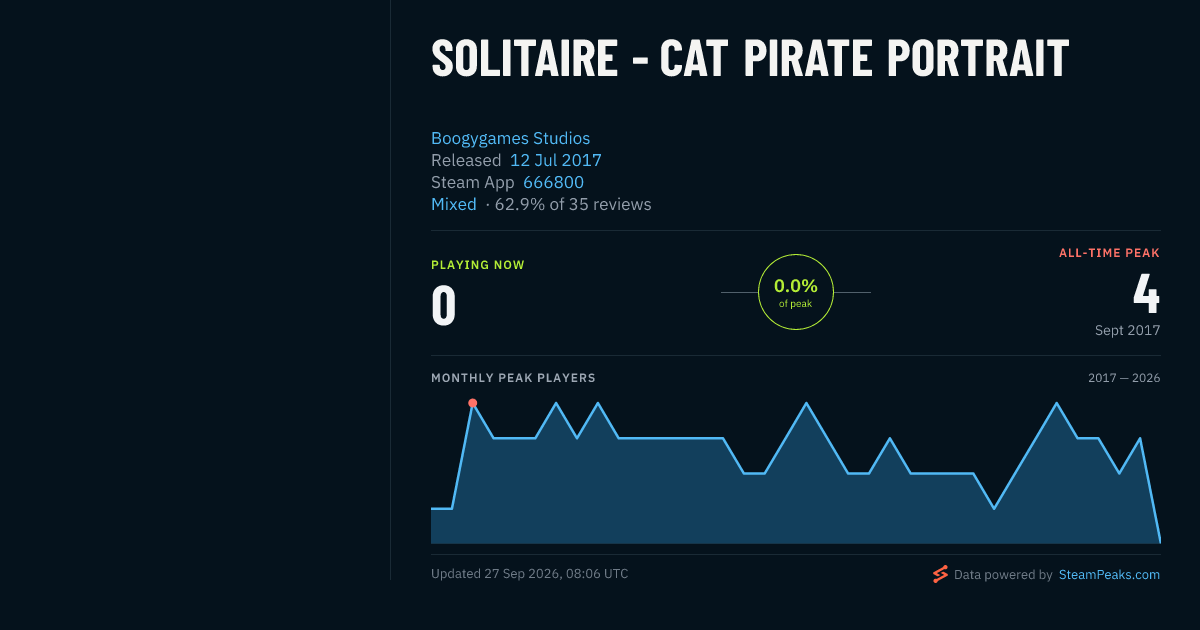
Task: Click the release date 12 Jul 2017
Action: 556,161
